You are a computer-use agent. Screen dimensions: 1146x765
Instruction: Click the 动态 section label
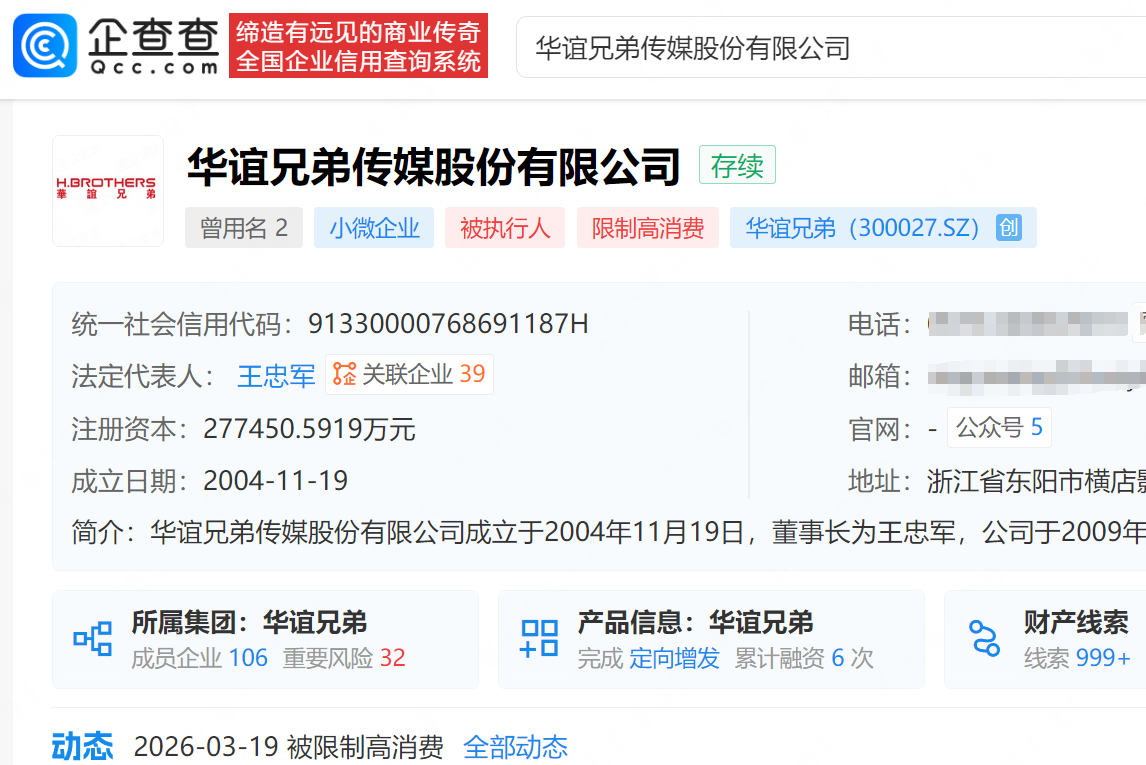tap(82, 747)
